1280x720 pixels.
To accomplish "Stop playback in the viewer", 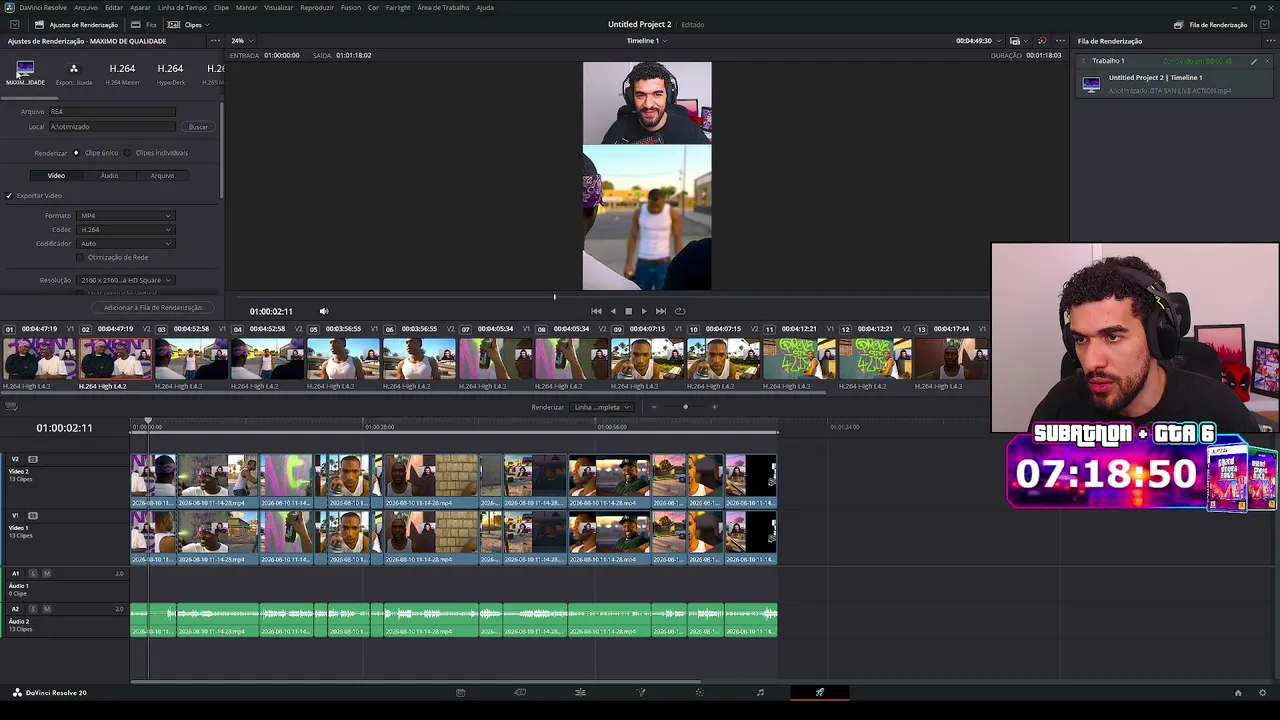I will click(x=628, y=311).
